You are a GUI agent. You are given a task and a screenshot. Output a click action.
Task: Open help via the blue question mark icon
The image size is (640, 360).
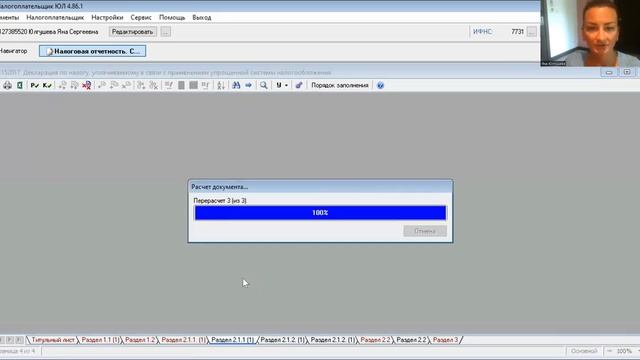click(380, 85)
